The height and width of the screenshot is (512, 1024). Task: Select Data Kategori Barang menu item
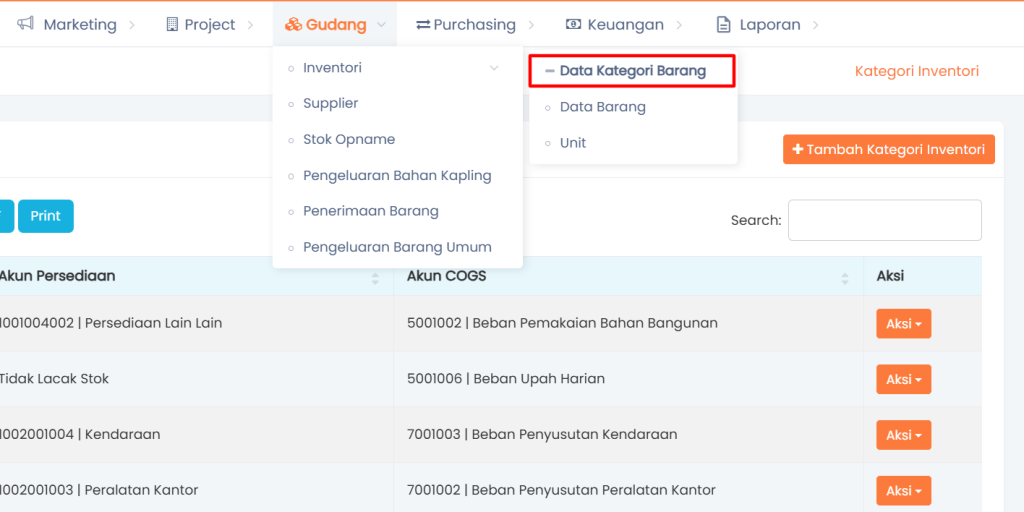point(632,71)
